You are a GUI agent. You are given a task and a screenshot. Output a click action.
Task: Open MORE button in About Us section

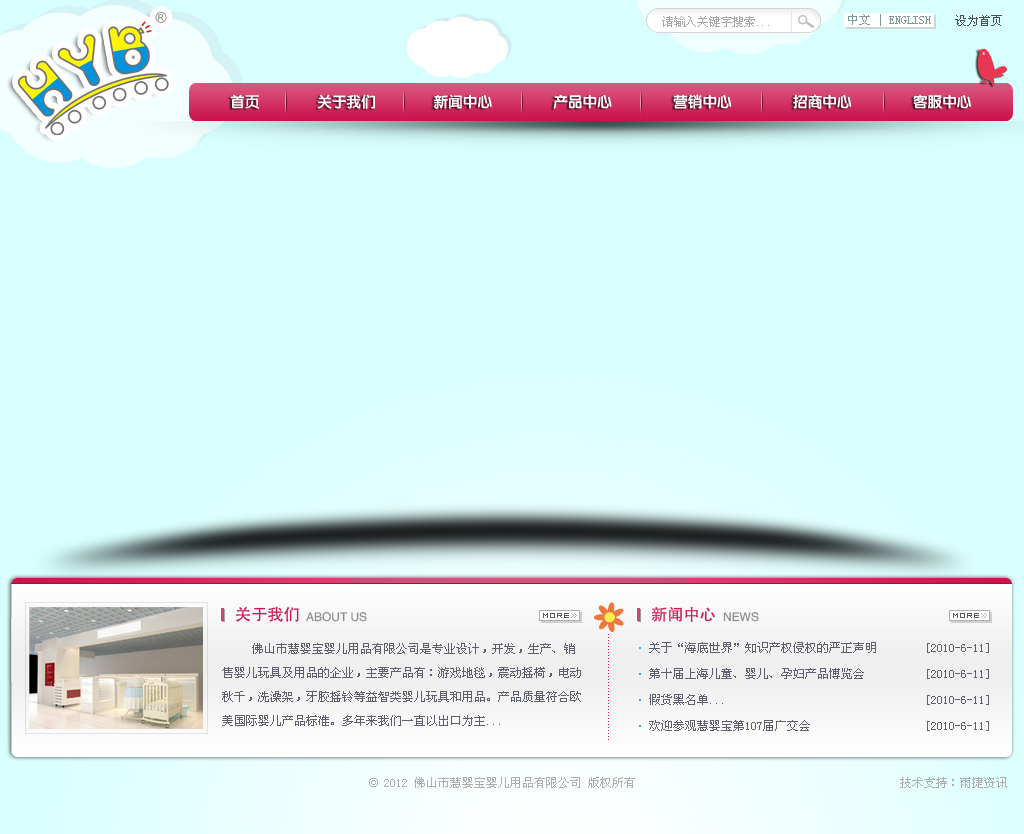[x=559, y=616]
